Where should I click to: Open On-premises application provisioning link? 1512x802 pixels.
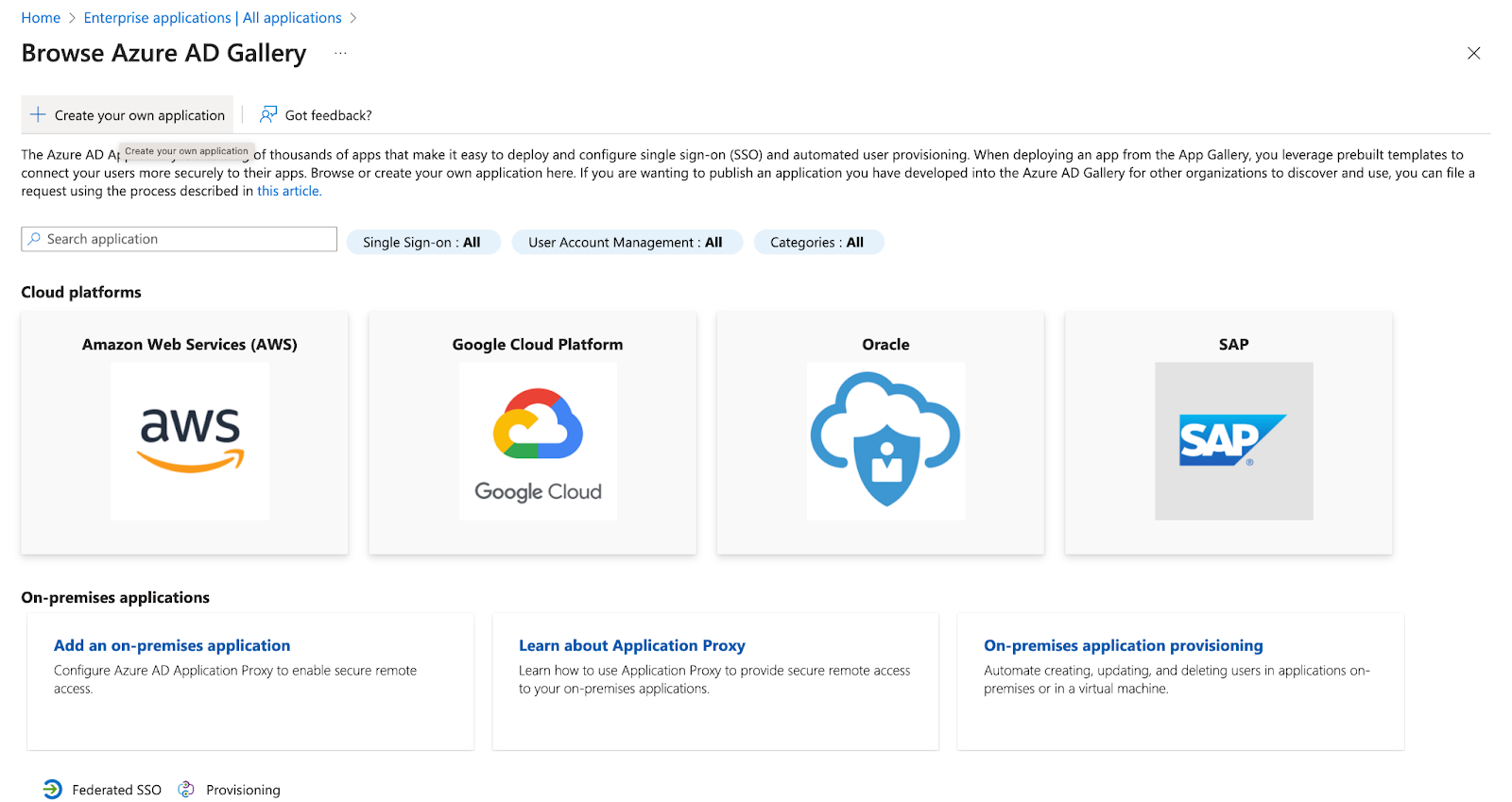(1124, 645)
